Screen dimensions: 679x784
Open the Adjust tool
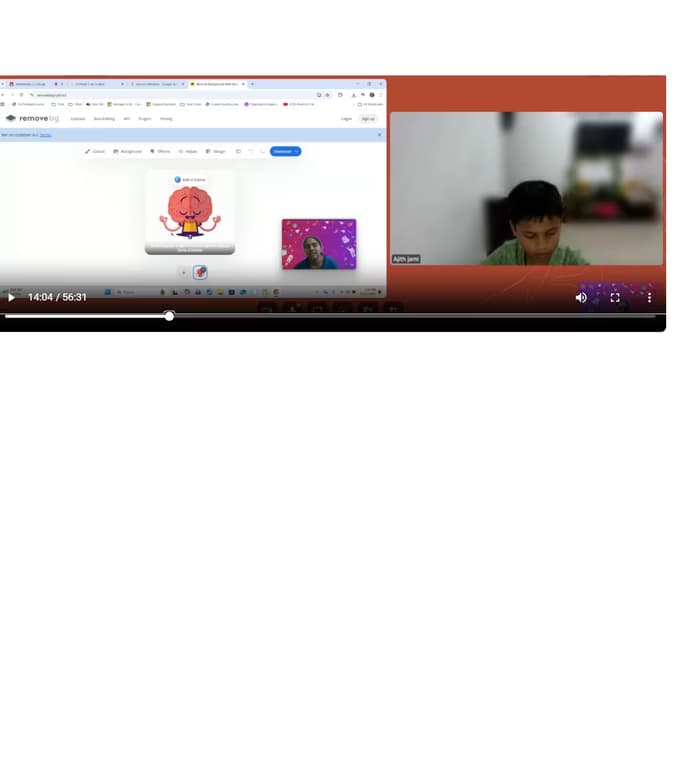click(x=188, y=151)
